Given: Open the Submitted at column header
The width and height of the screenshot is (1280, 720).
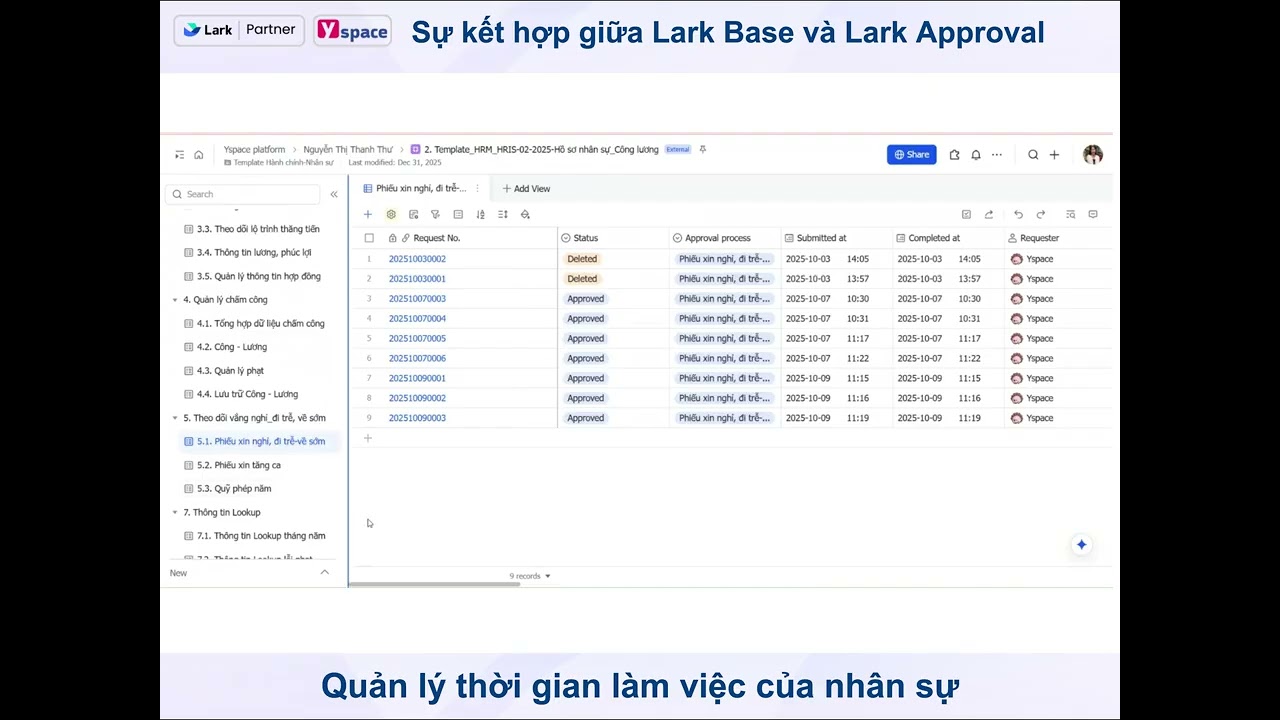Looking at the screenshot, I should (837, 238).
